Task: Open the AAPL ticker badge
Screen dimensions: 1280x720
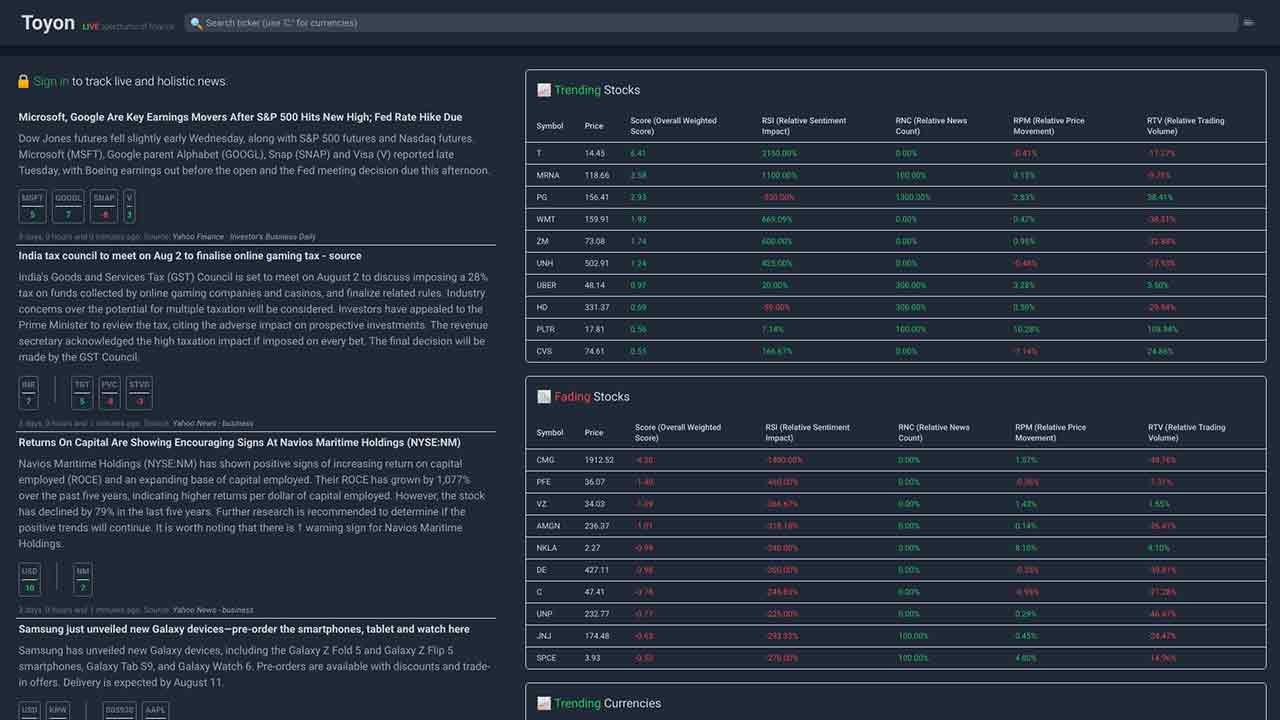Action: coord(155,711)
